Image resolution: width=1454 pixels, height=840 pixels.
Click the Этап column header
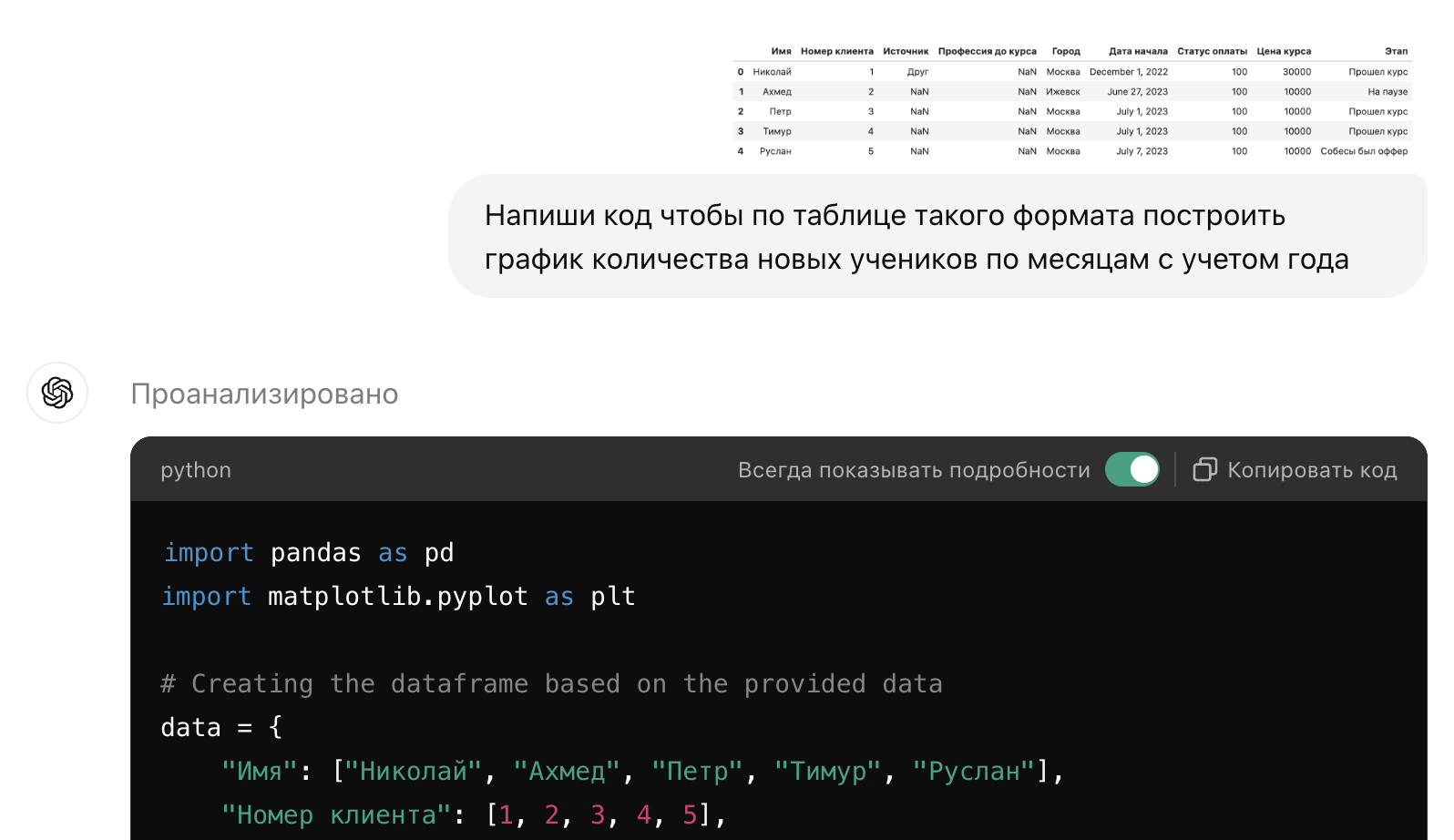point(1396,51)
